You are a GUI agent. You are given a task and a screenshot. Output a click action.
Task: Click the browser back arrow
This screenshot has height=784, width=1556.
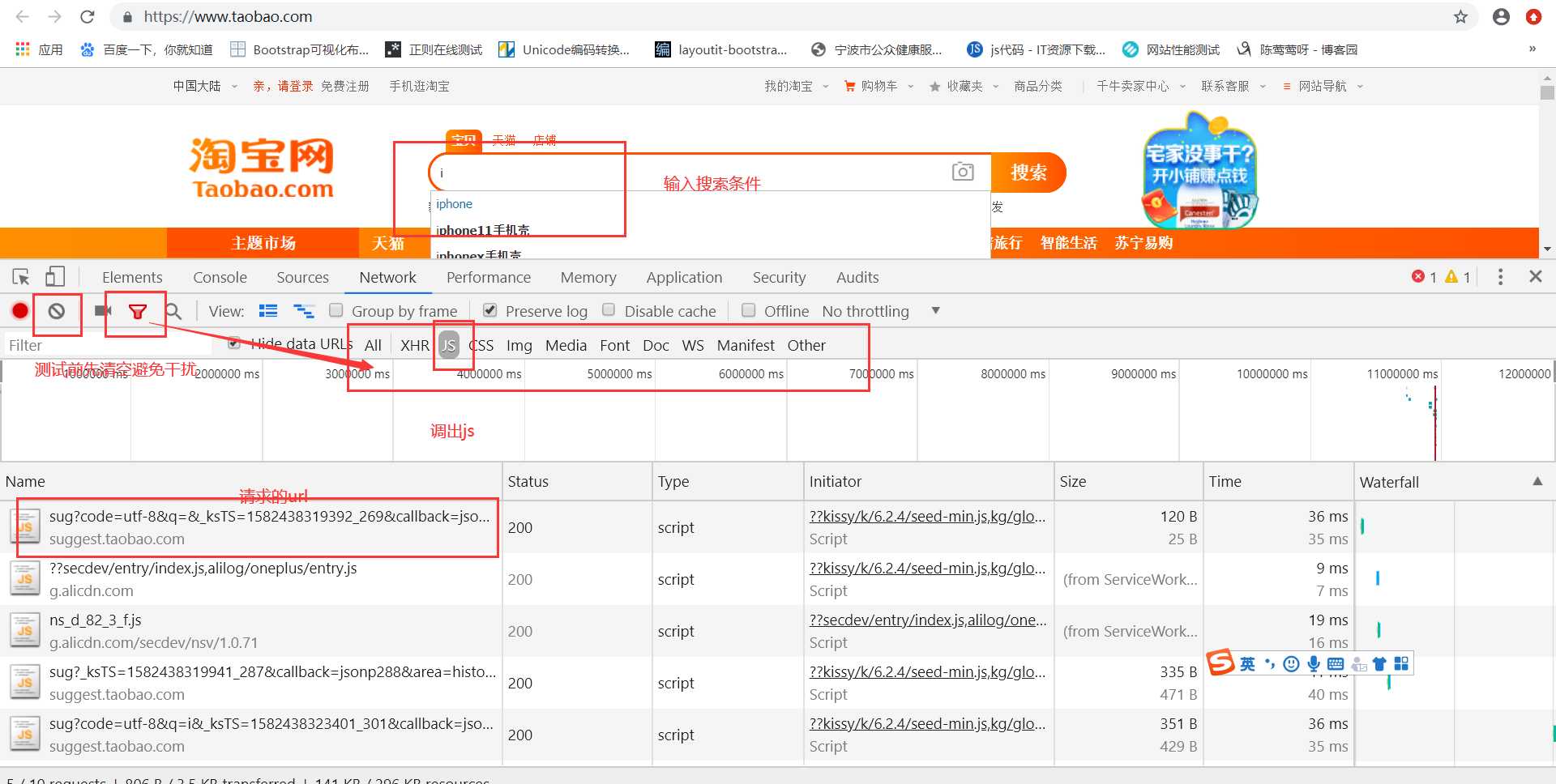coord(22,16)
